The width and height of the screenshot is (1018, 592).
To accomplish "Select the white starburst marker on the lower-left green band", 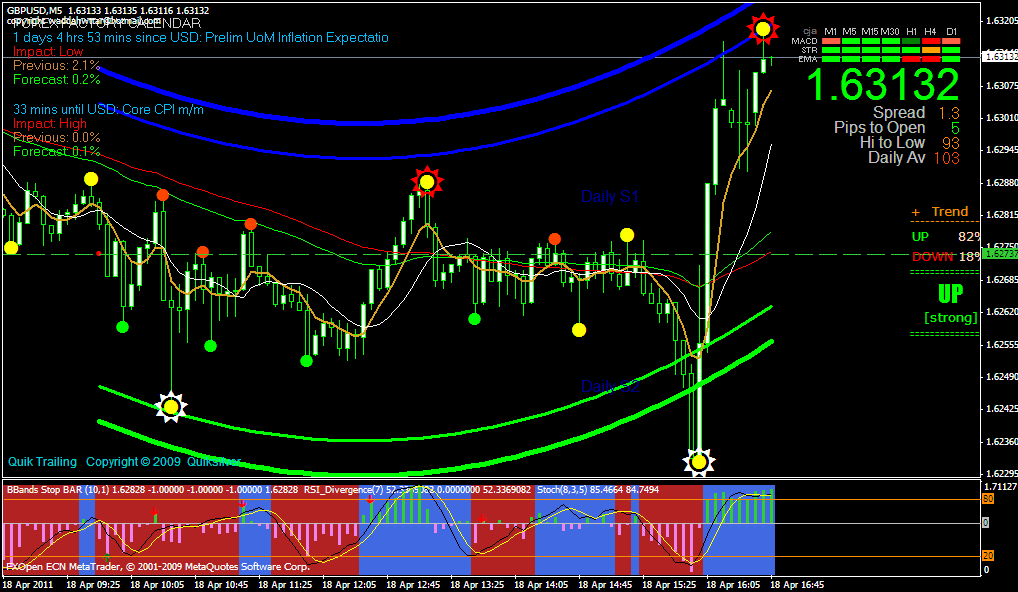I will pos(171,407).
